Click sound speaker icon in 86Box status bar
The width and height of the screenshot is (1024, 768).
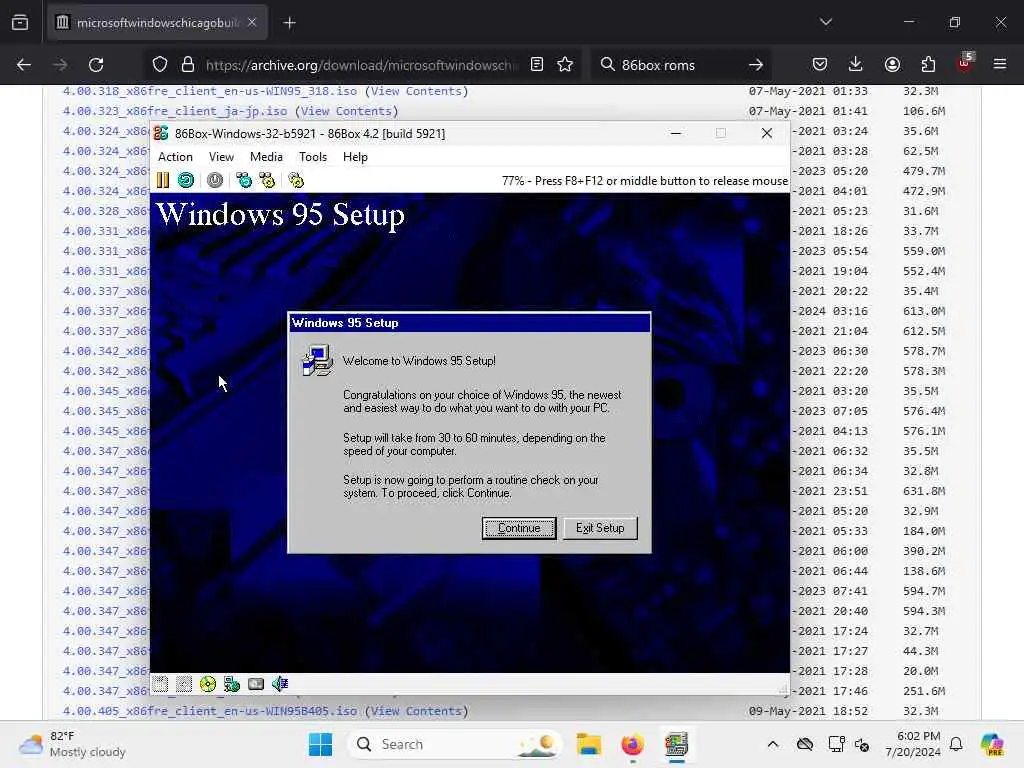click(x=280, y=684)
